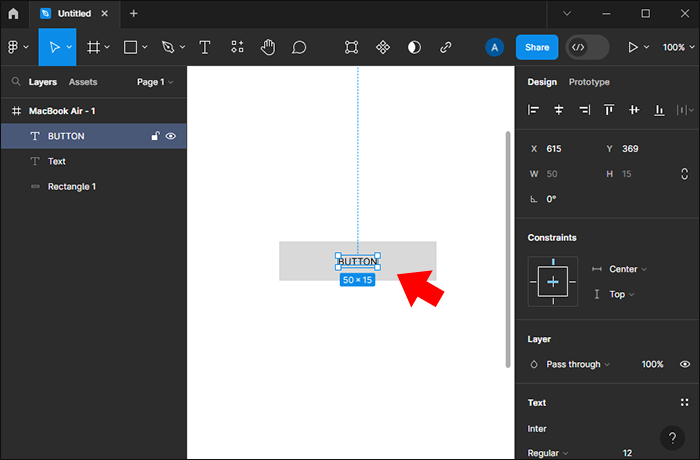Click the Create link icon

click(x=446, y=47)
